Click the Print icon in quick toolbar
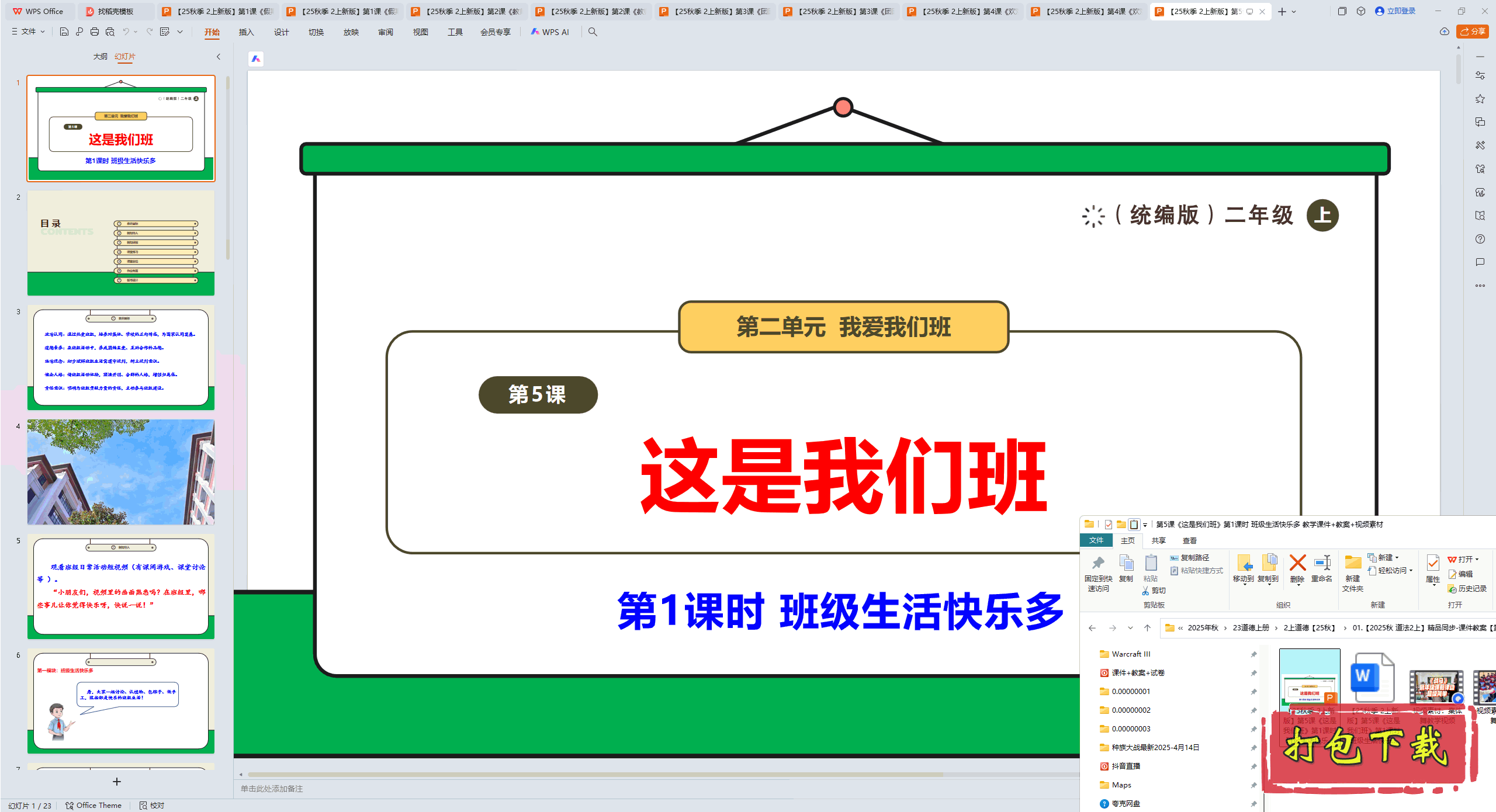1496x812 pixels. point(95,32)
